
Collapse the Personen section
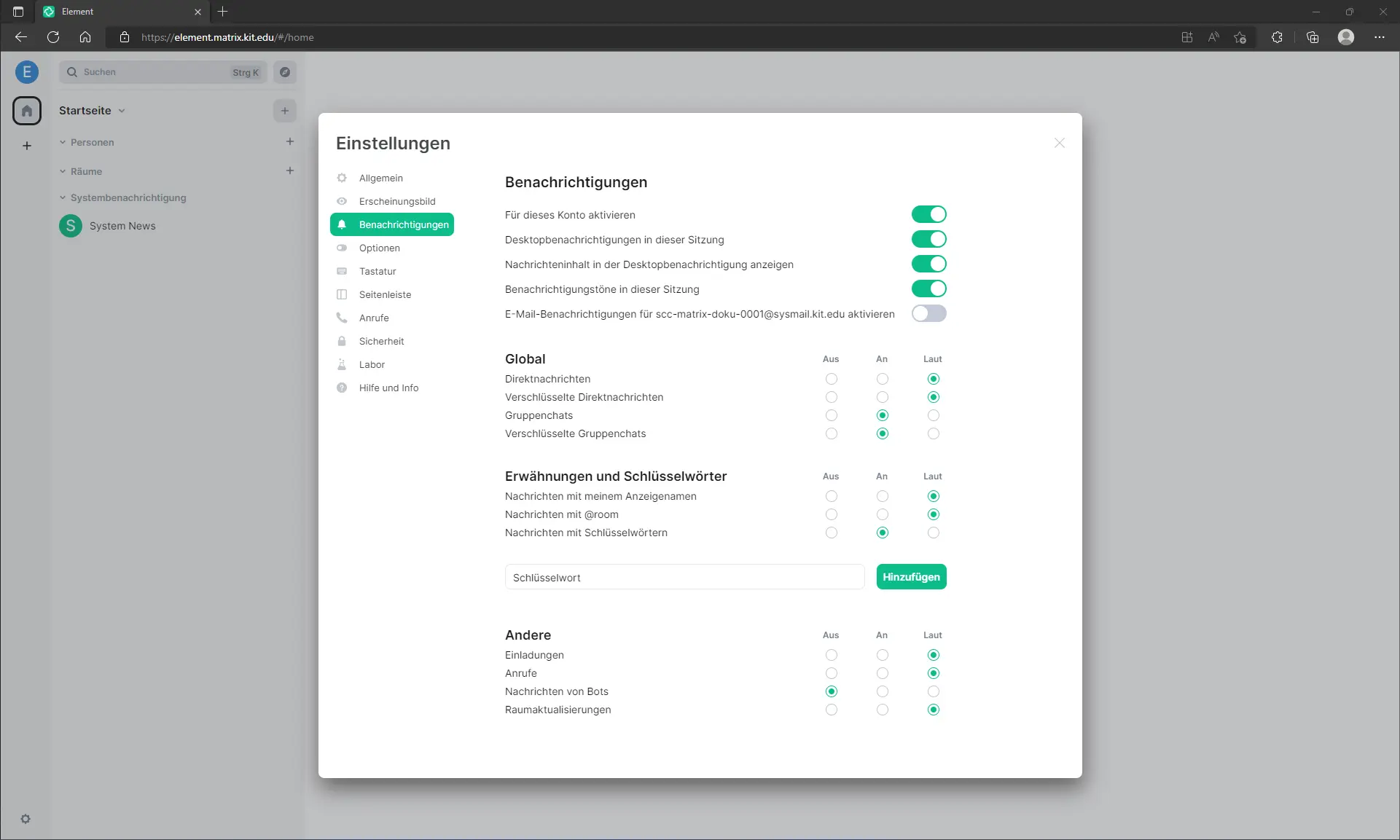63,142
